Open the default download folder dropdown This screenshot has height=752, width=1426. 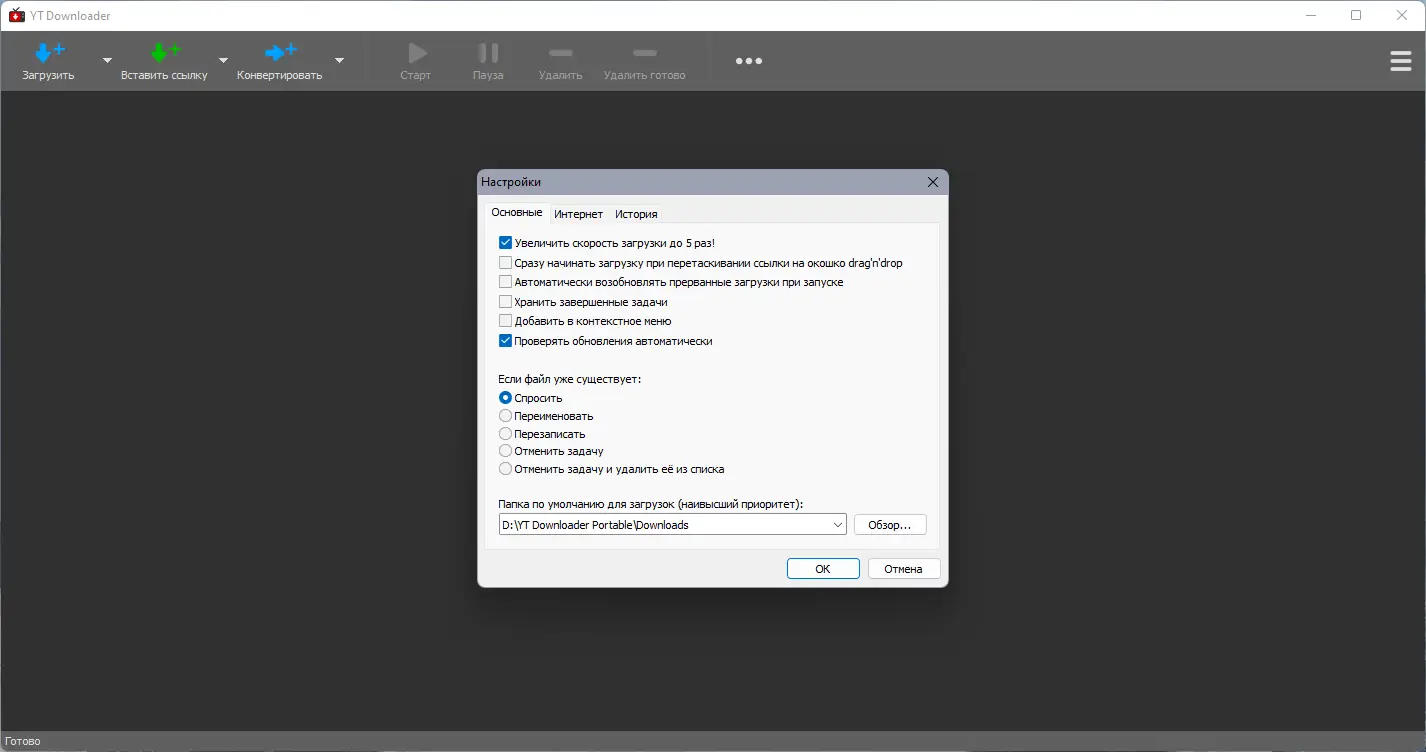coord(838,525)
